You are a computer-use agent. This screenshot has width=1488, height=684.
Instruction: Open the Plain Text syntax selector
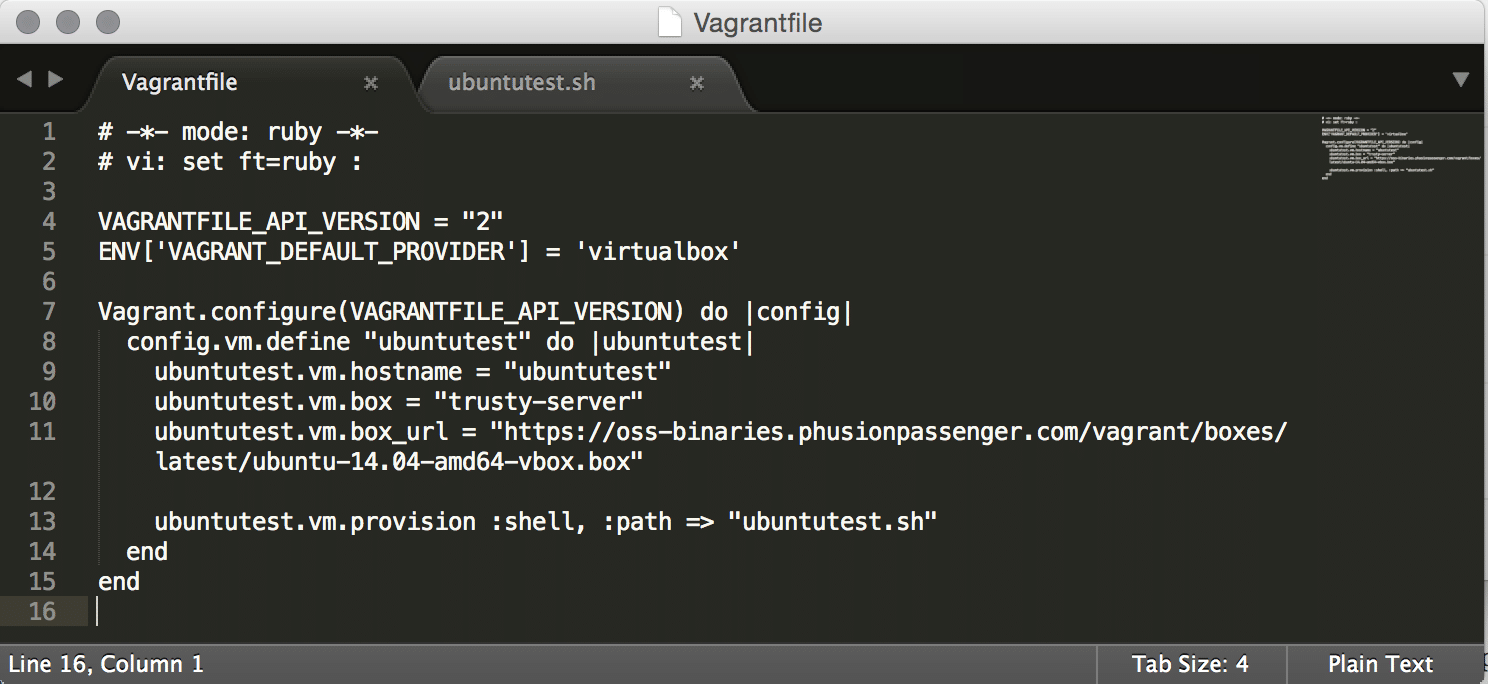pyautogui.click(x=1380, y=664)
